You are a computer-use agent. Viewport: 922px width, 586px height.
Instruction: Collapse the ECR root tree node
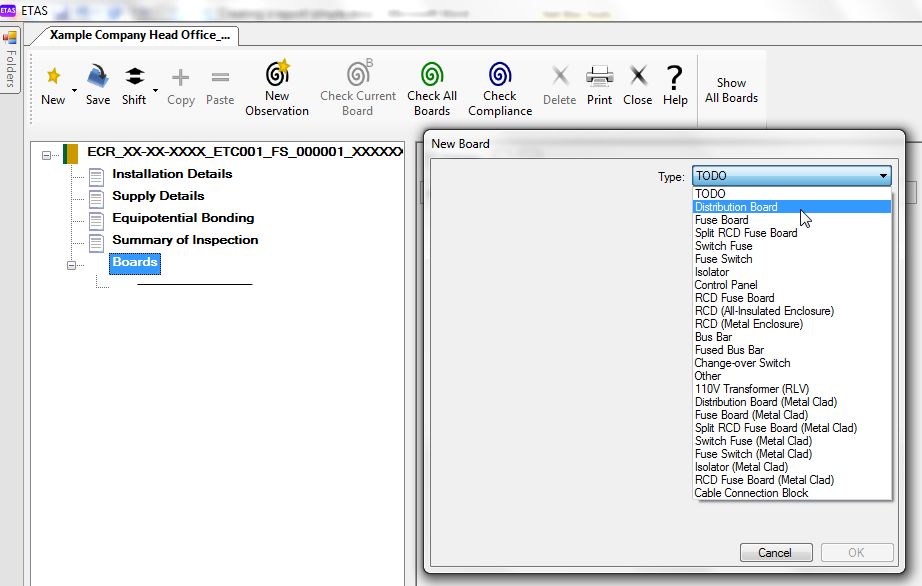coord(46,155)
